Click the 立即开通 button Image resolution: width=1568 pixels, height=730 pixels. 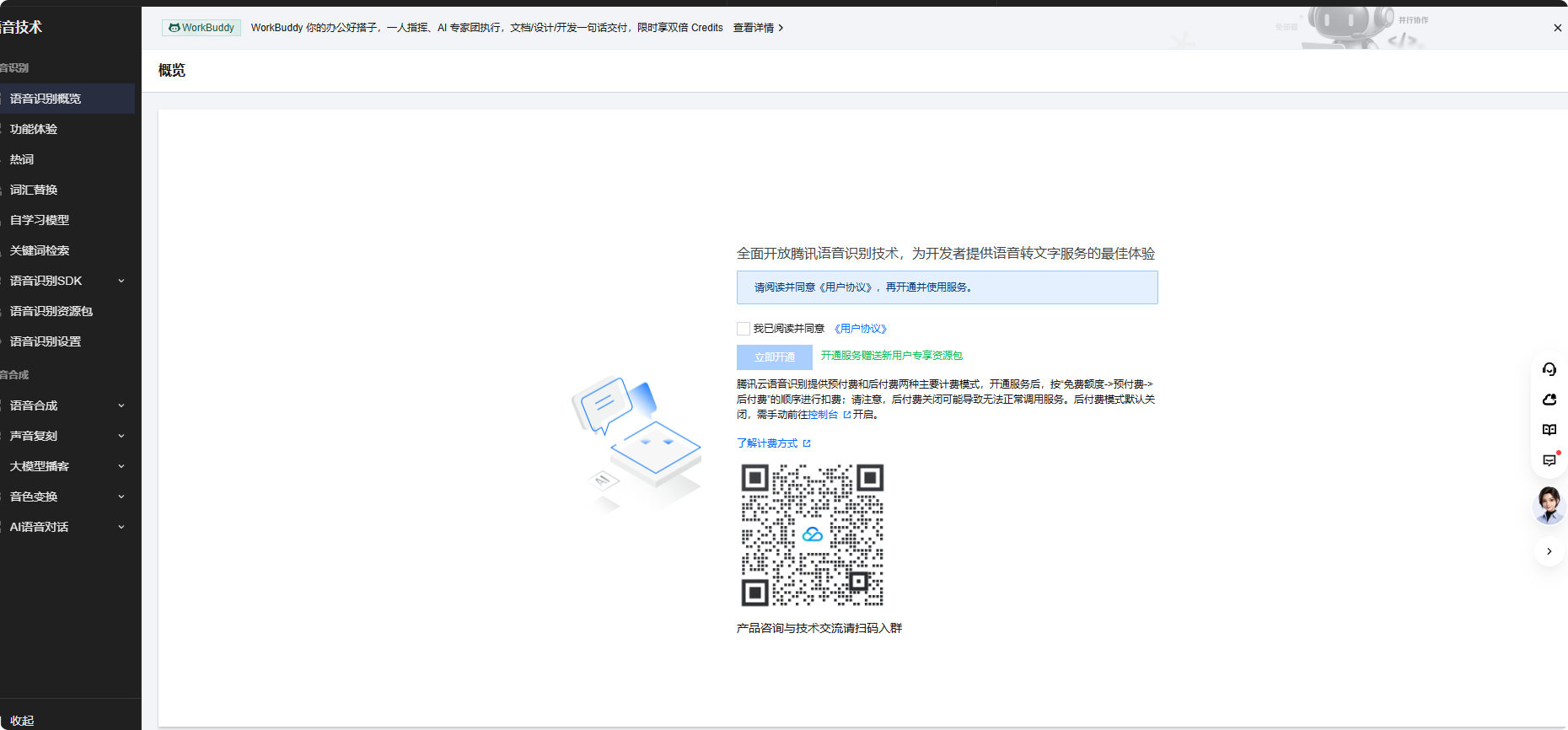click(x=775, y=357)
